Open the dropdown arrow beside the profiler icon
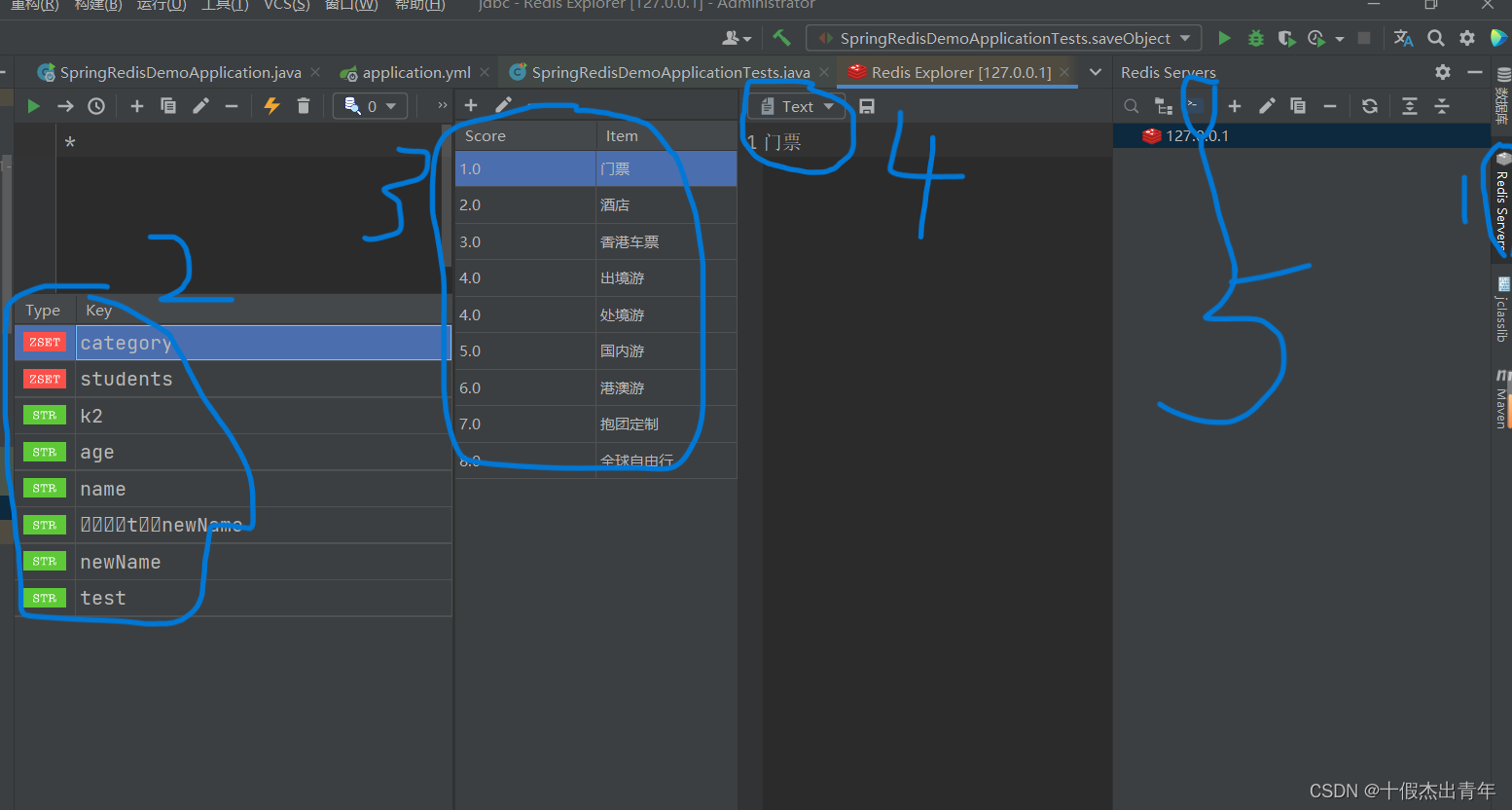The width and height of the screenshot is (1512, 810). coord(1340,39)
